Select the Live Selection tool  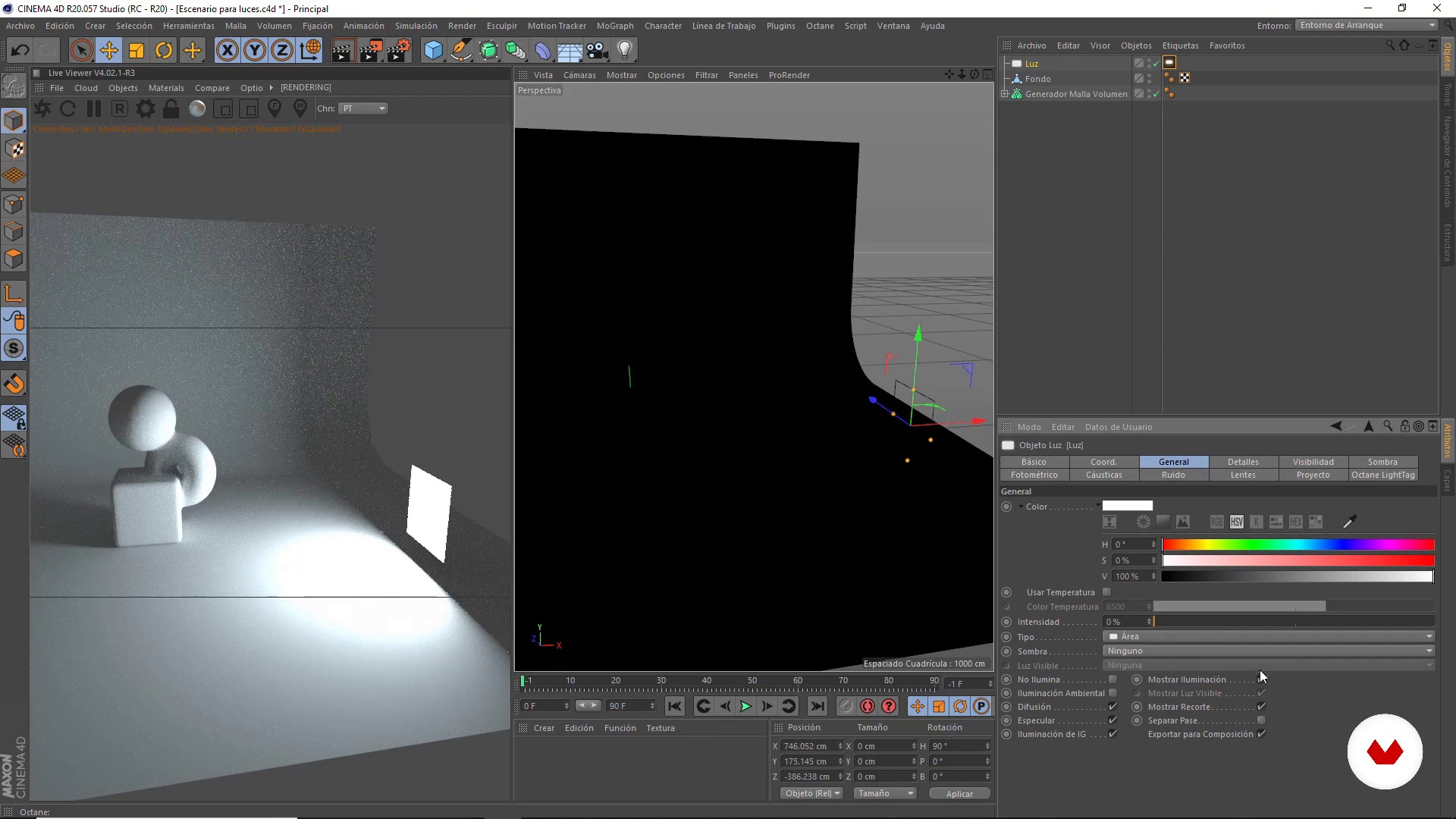81,51
